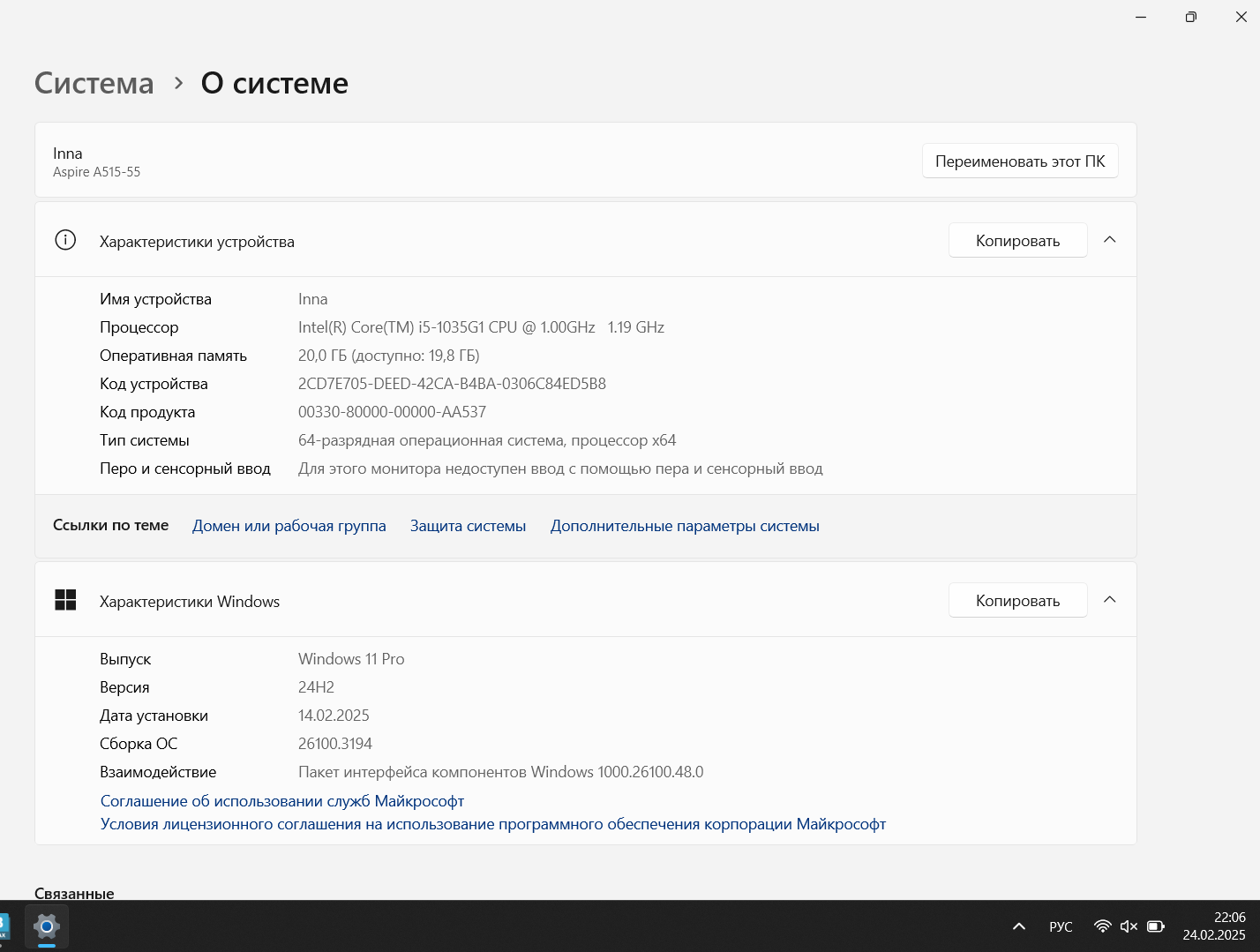This screenshot has height=952, width=1260.
Task: Click the Имя устройства label
Action: (x=155, y=299)
